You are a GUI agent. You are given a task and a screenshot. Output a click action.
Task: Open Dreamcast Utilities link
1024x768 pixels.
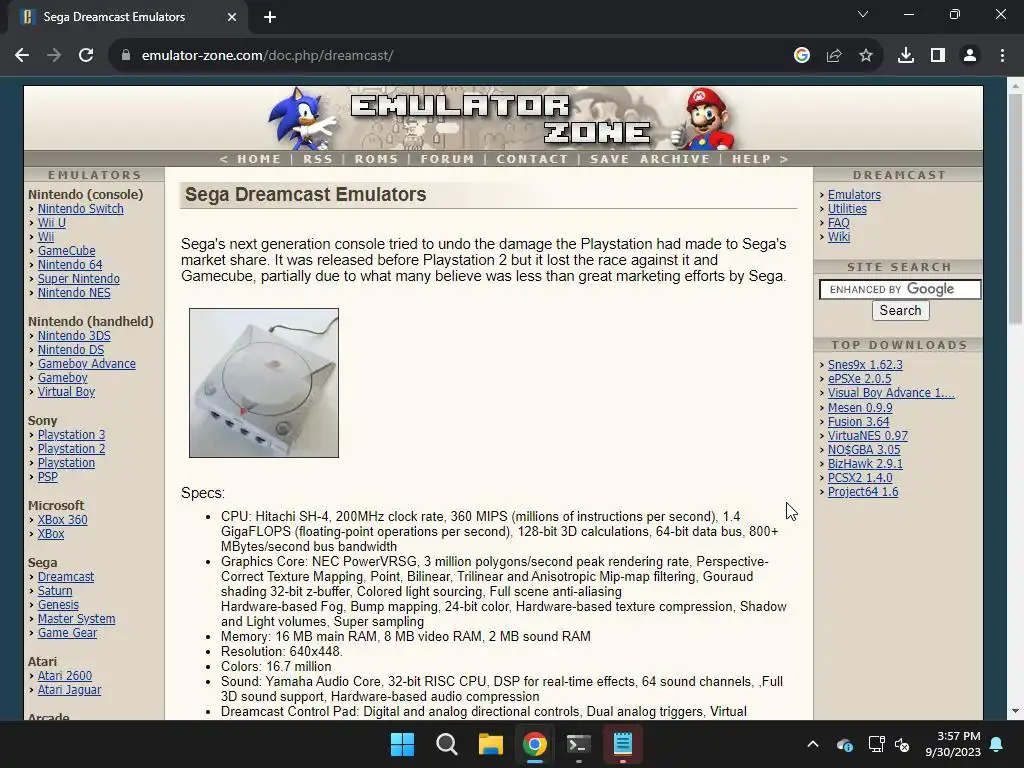click(847, 209)
